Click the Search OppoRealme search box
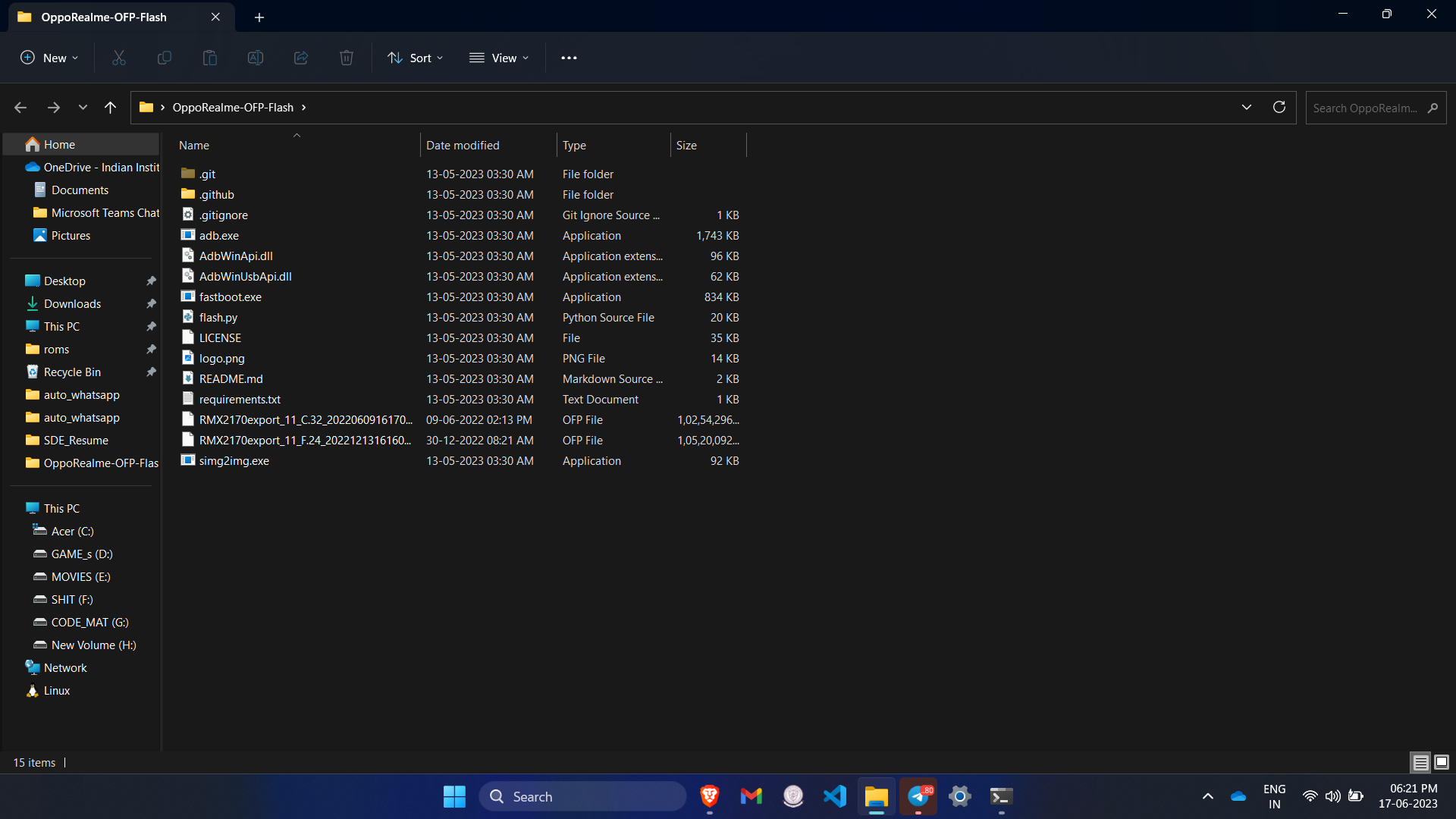Image resolution: width=1456 pixels, height=819 pixels. pyautogui.click(x=1365, y=108)
